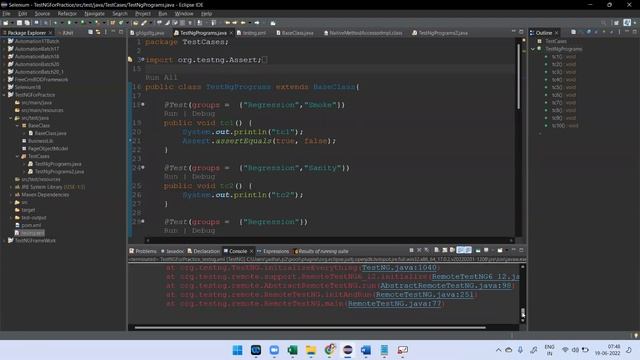
Task: Click the RemoteTestNG.java:251 link
Action: 424,295
